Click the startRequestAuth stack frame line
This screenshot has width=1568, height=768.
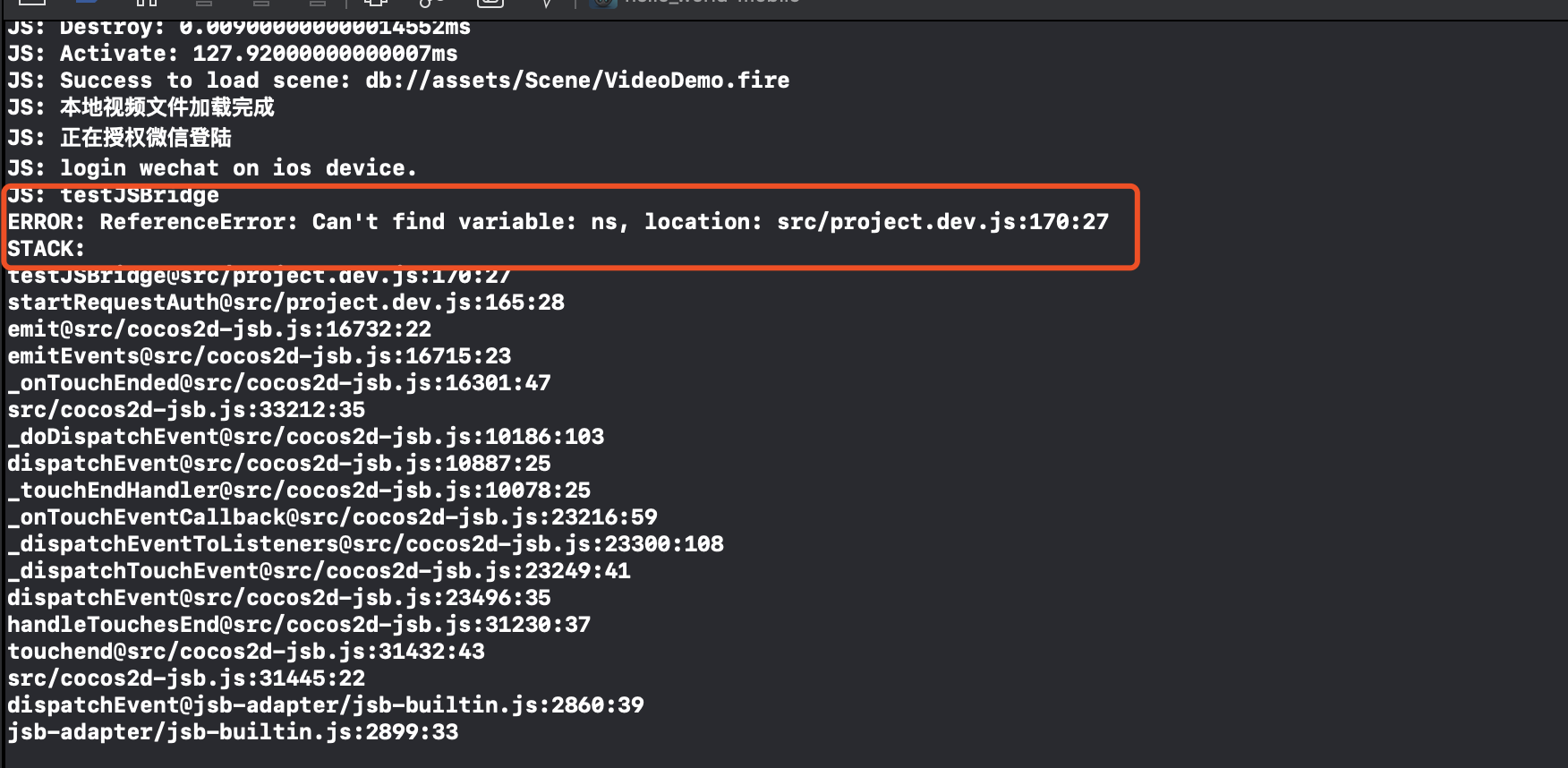point(285,303)
